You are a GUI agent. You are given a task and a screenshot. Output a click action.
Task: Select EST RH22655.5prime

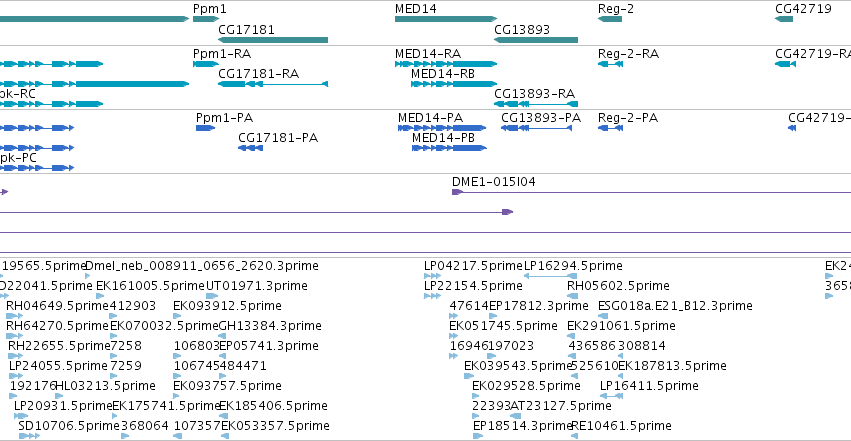59,346
